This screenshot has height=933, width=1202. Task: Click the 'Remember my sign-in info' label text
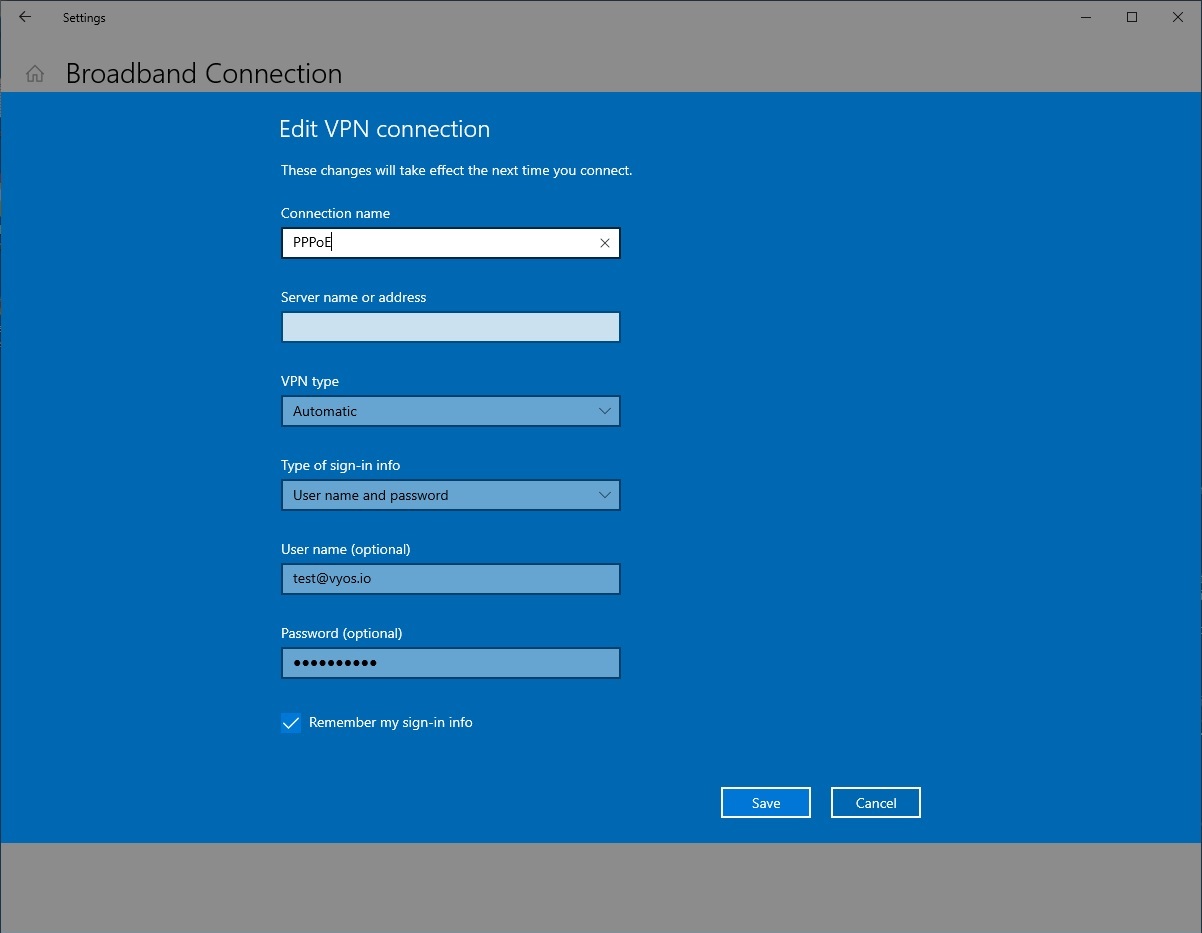pyautogui.click(x=390, y=722)
